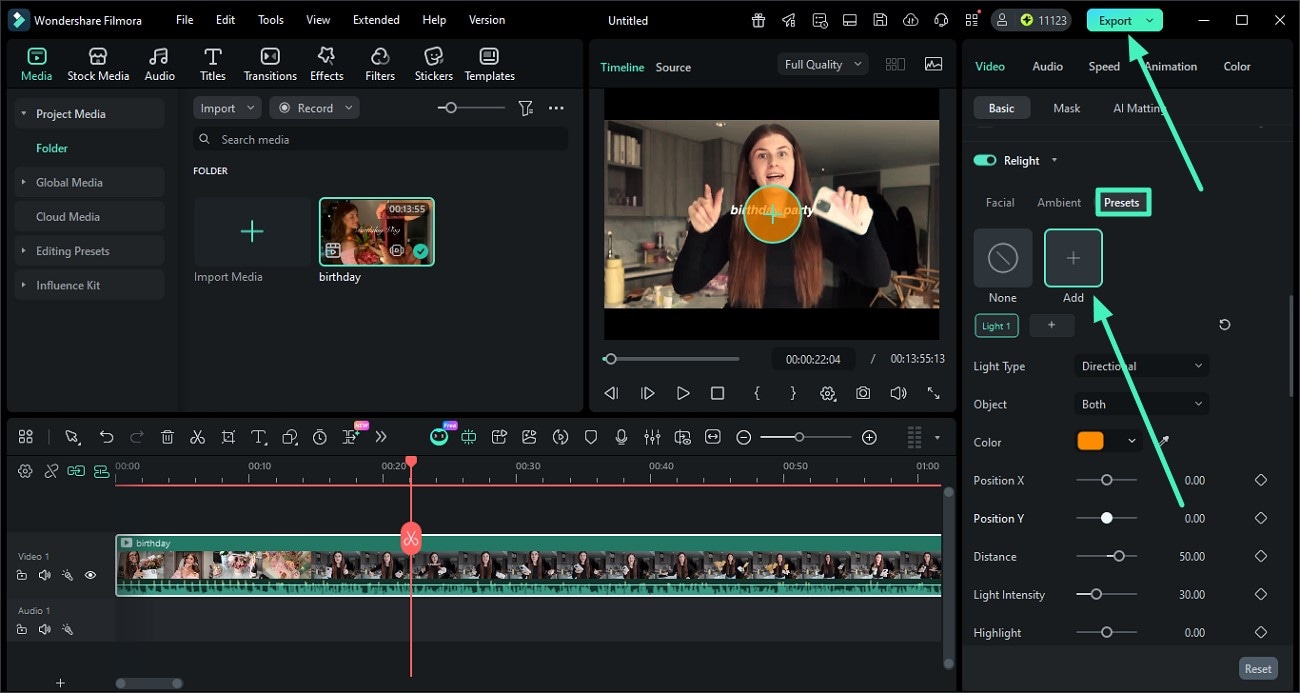The image size is (1300, 693).
Task: Select the split scissors tool in the timeline toolbar
Action: (197, 437)
